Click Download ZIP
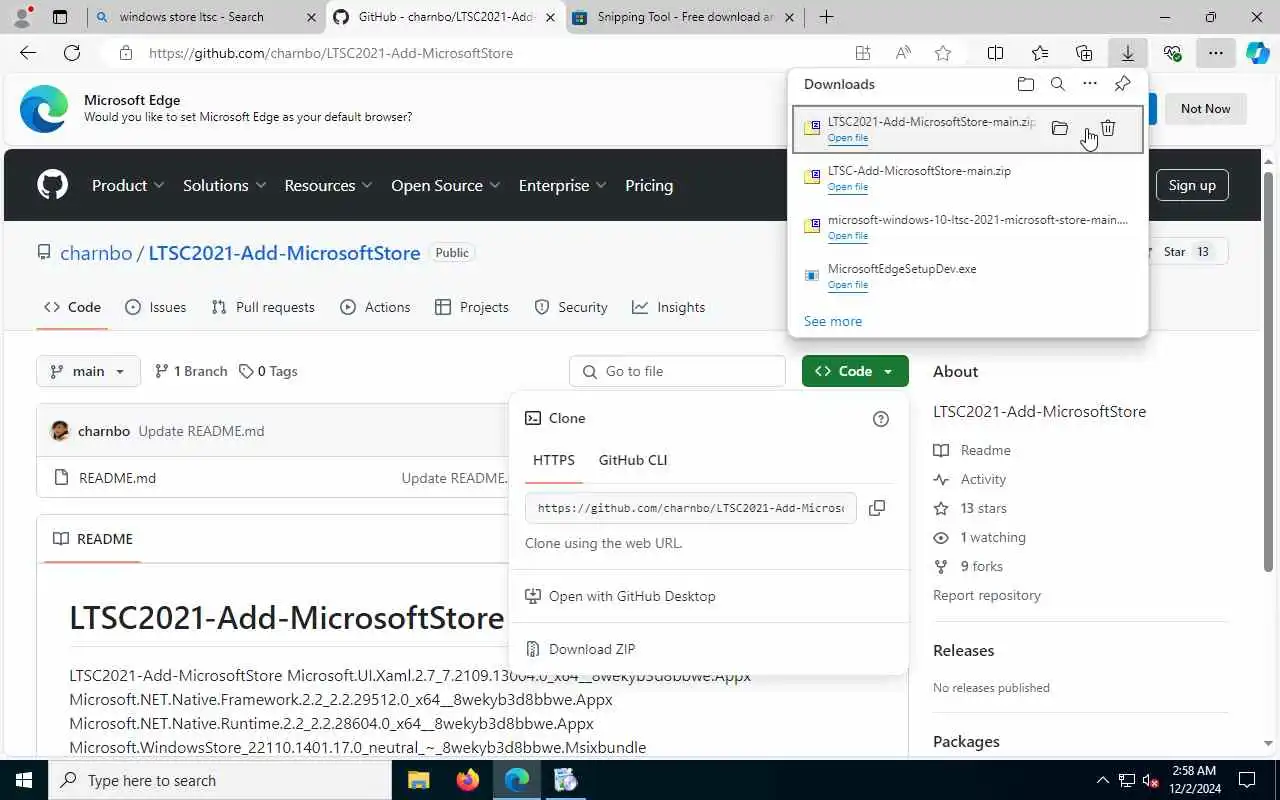This screenshot has width=1280, height=800. click(592, 649)
